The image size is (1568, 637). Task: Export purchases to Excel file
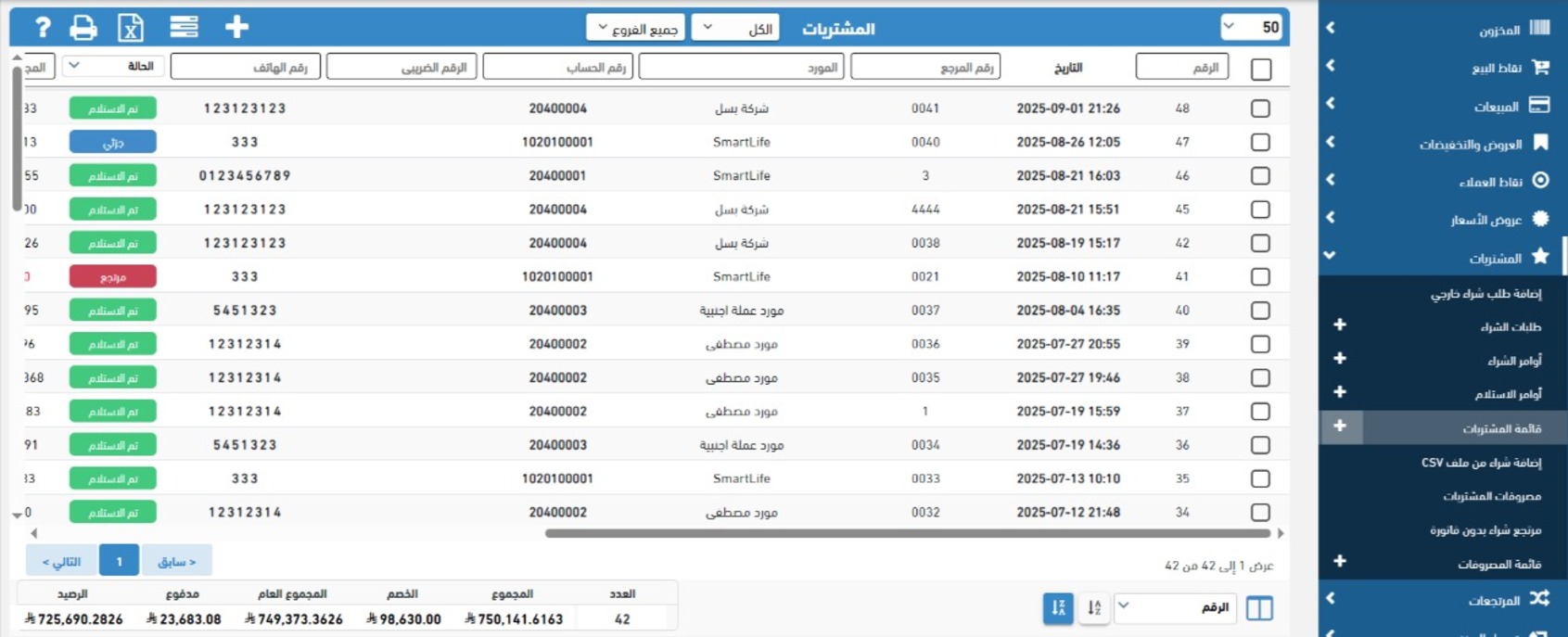[x=131, y=28]
